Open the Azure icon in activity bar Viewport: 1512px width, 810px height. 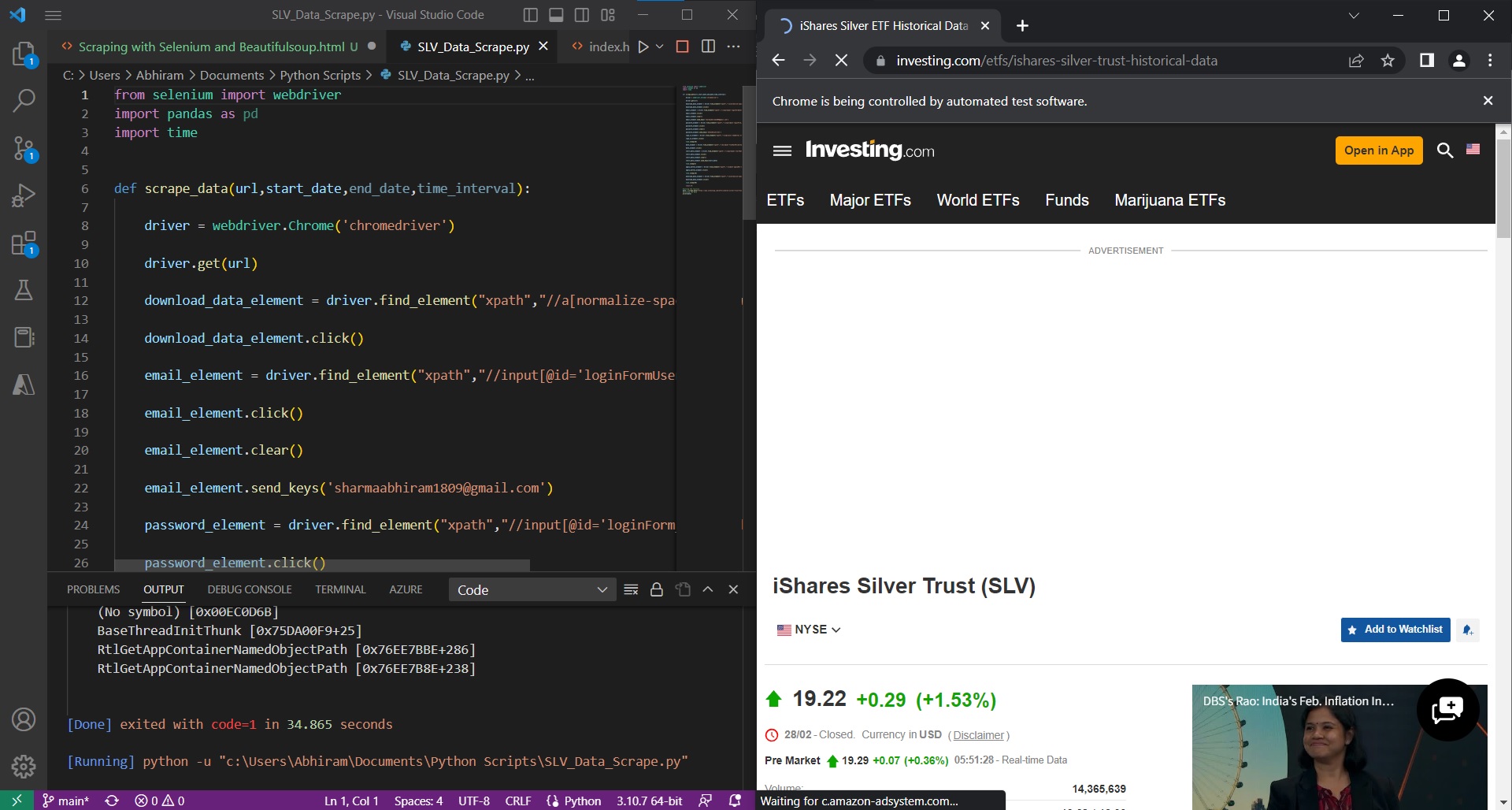click(x=24, y=385)
